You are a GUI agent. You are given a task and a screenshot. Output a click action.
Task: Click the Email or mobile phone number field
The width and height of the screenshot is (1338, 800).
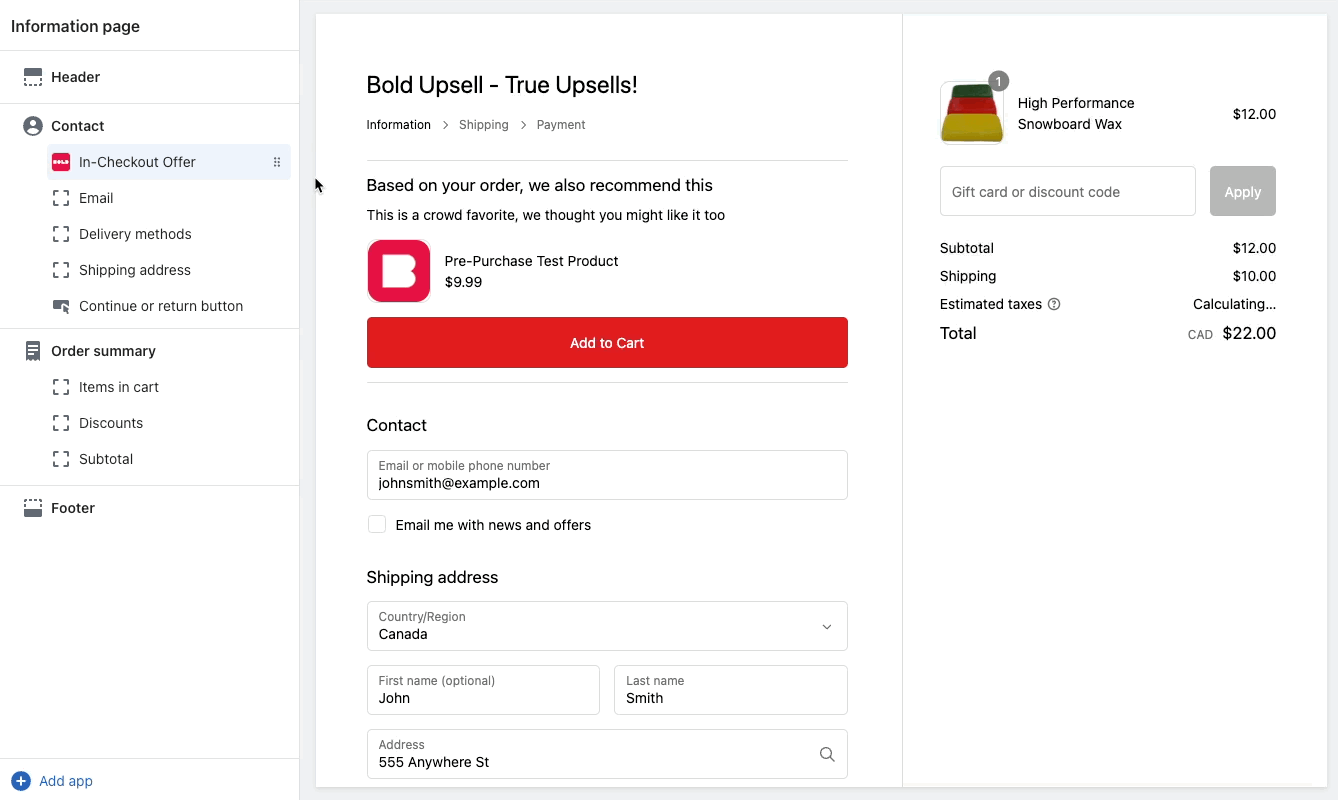coord(607,475)
